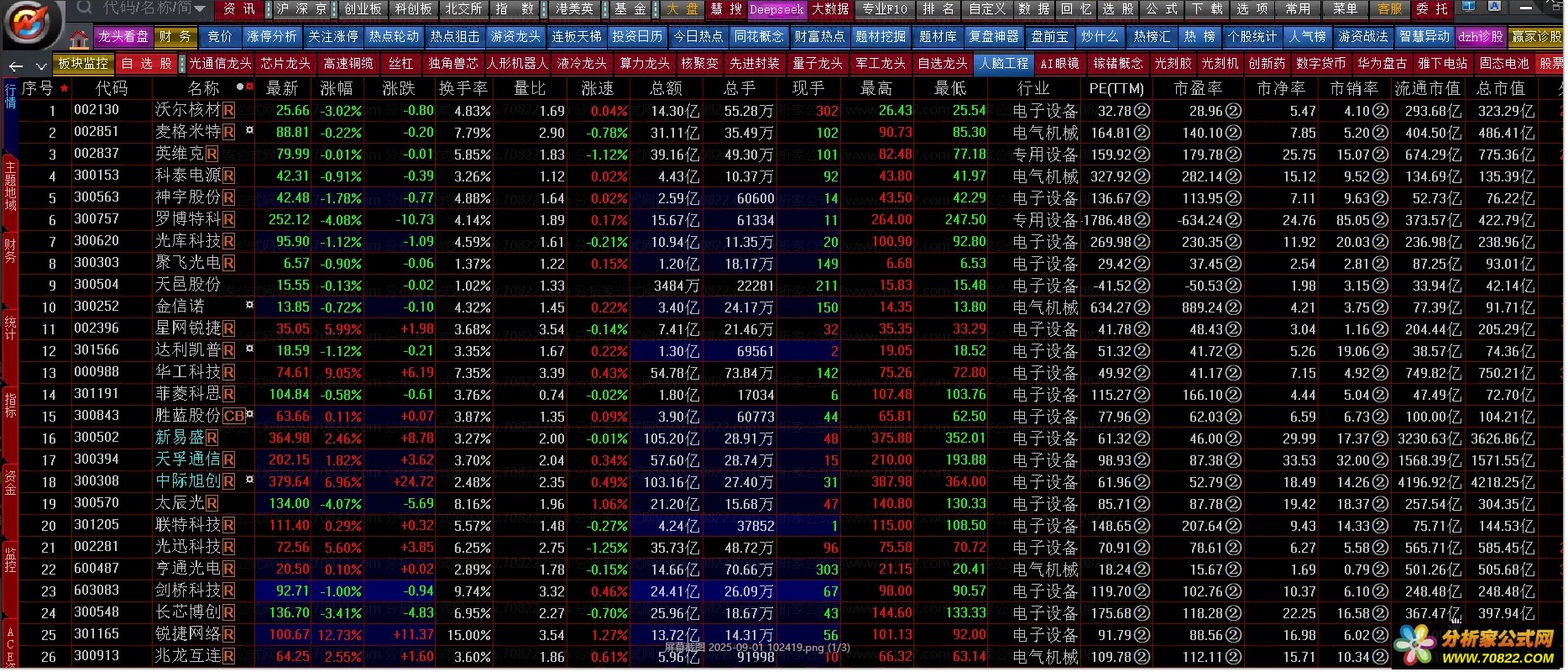Open the 龙头看盘 panel

123,37
